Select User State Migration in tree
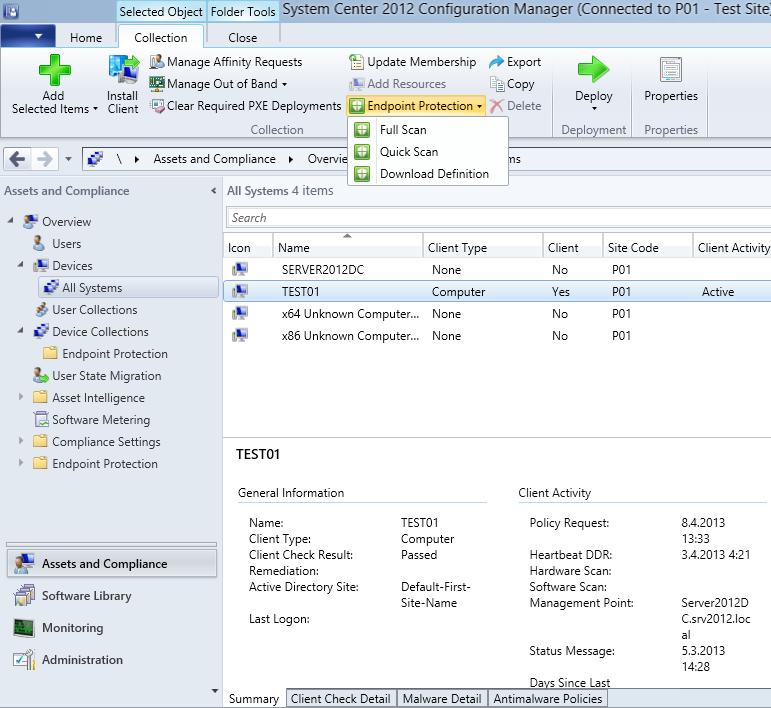The width and height of the screenshot is (771, 708). pos(106,376)
